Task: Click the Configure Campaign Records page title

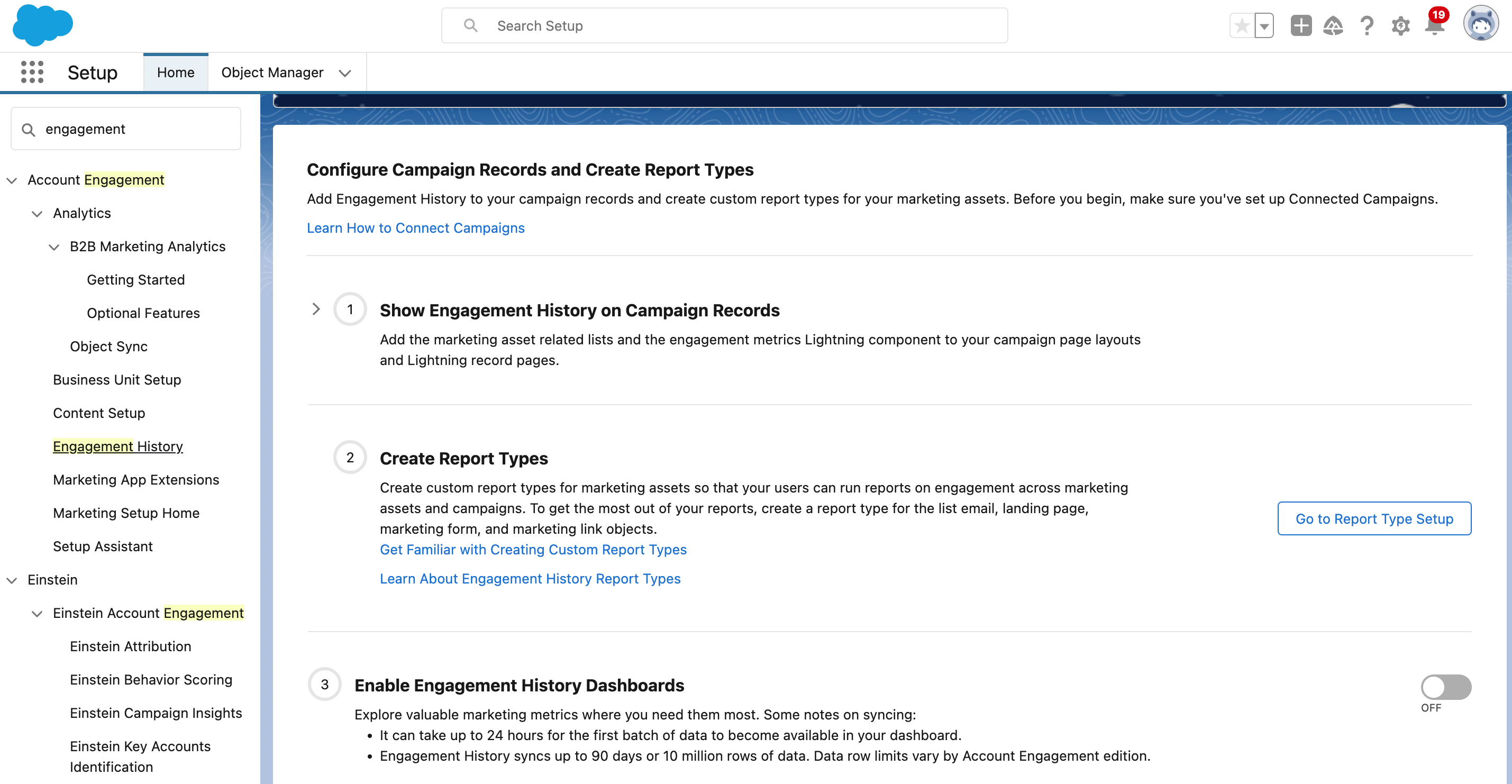Action: point(530,170)
